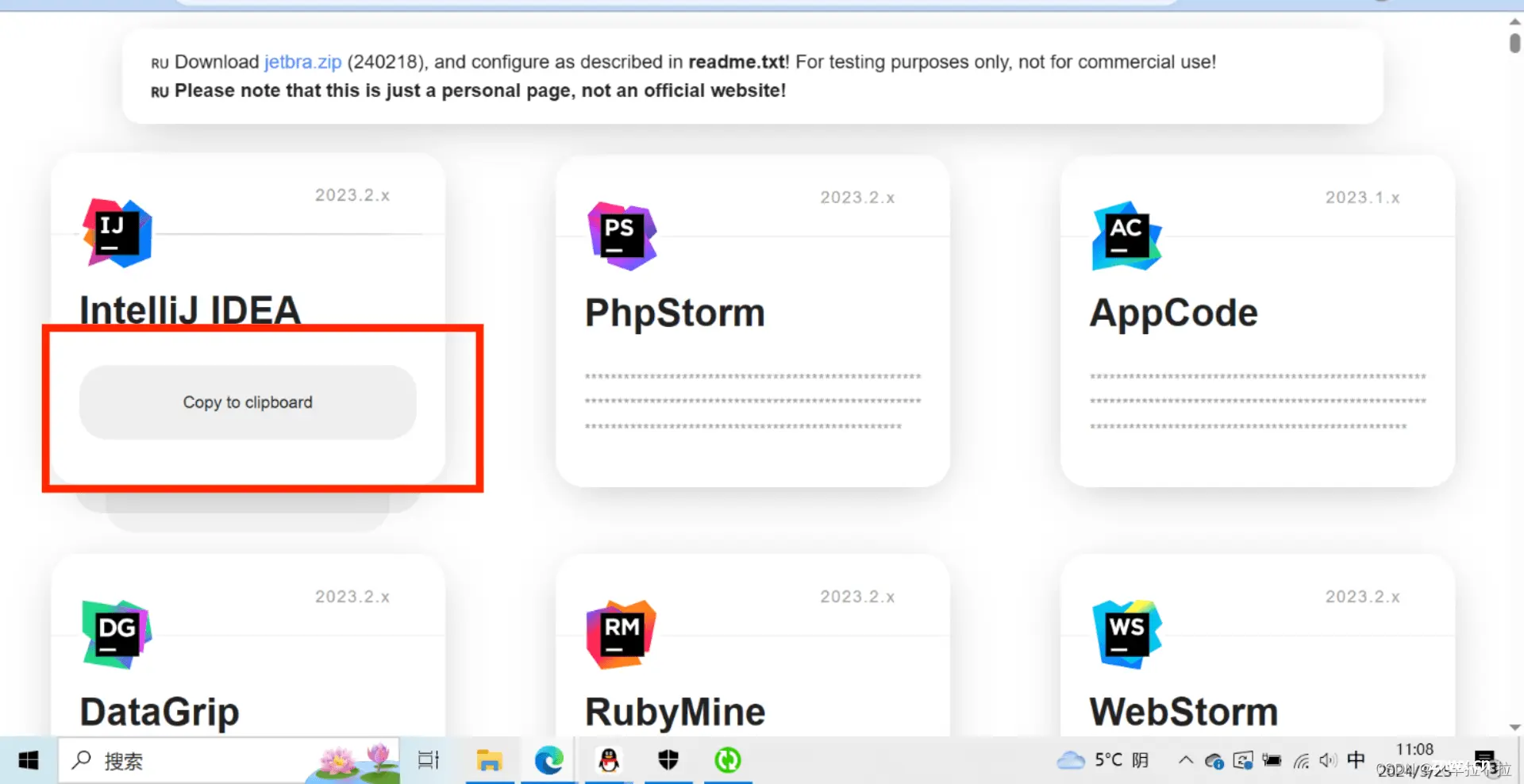Image resolution: width=1524 pixels, height=784 pixels.
Task: Copy IntelliJ IDEA key to clipboard
Action: (248, 402)
